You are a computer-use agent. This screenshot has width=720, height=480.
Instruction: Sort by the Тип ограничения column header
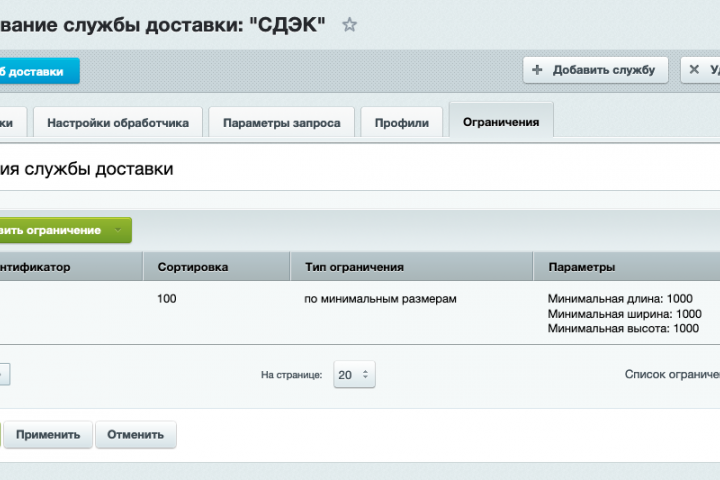(x=411, y=267)
